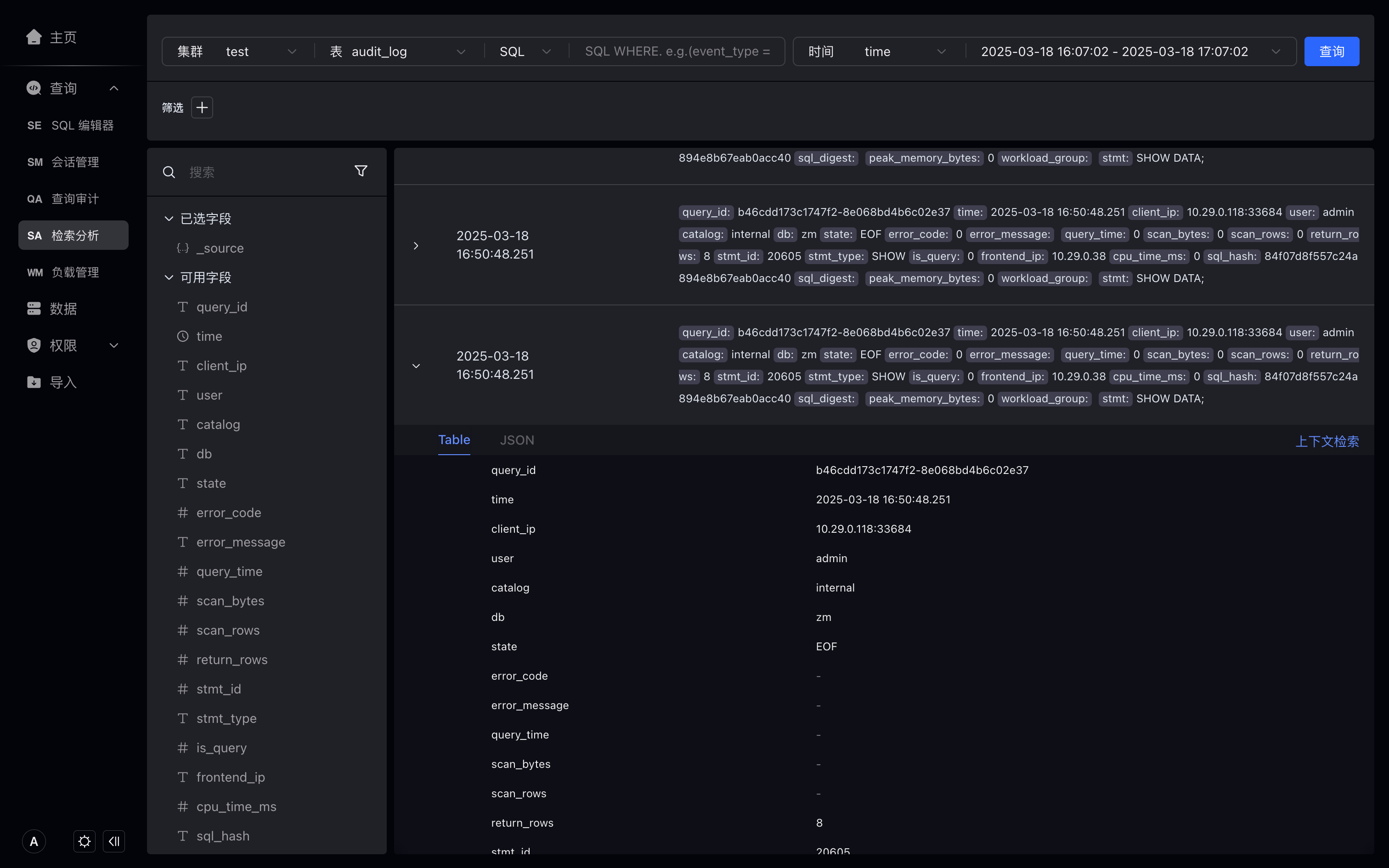This screenshot has height=868, width=1389.
Task: Open the date range picker dropdown
Action: [1131, 51]
